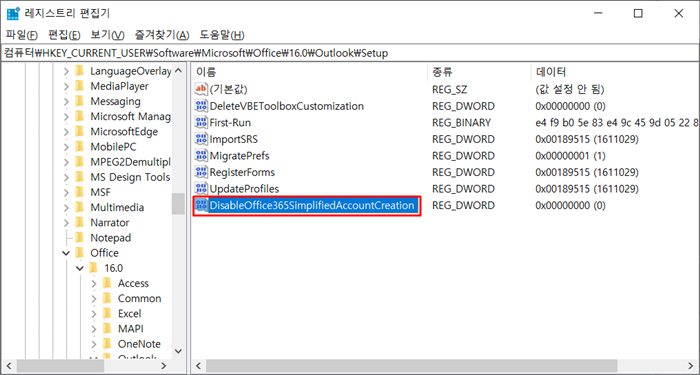Click the Common folder icon
Viewport: 700px width, 375px height.
107,299
